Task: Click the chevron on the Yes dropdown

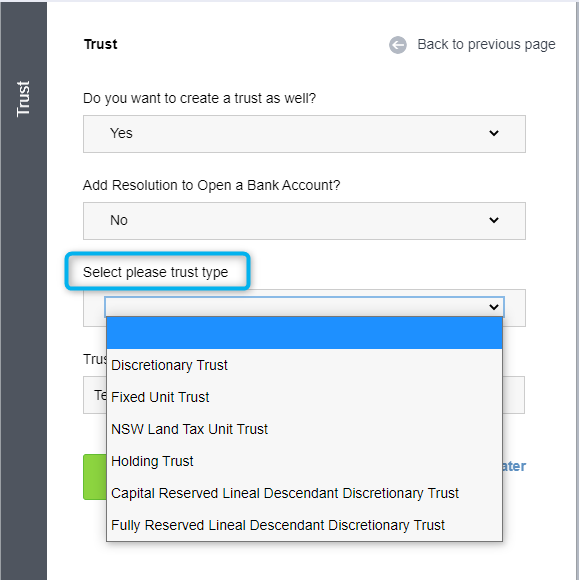Action: (x=494, y=133)
